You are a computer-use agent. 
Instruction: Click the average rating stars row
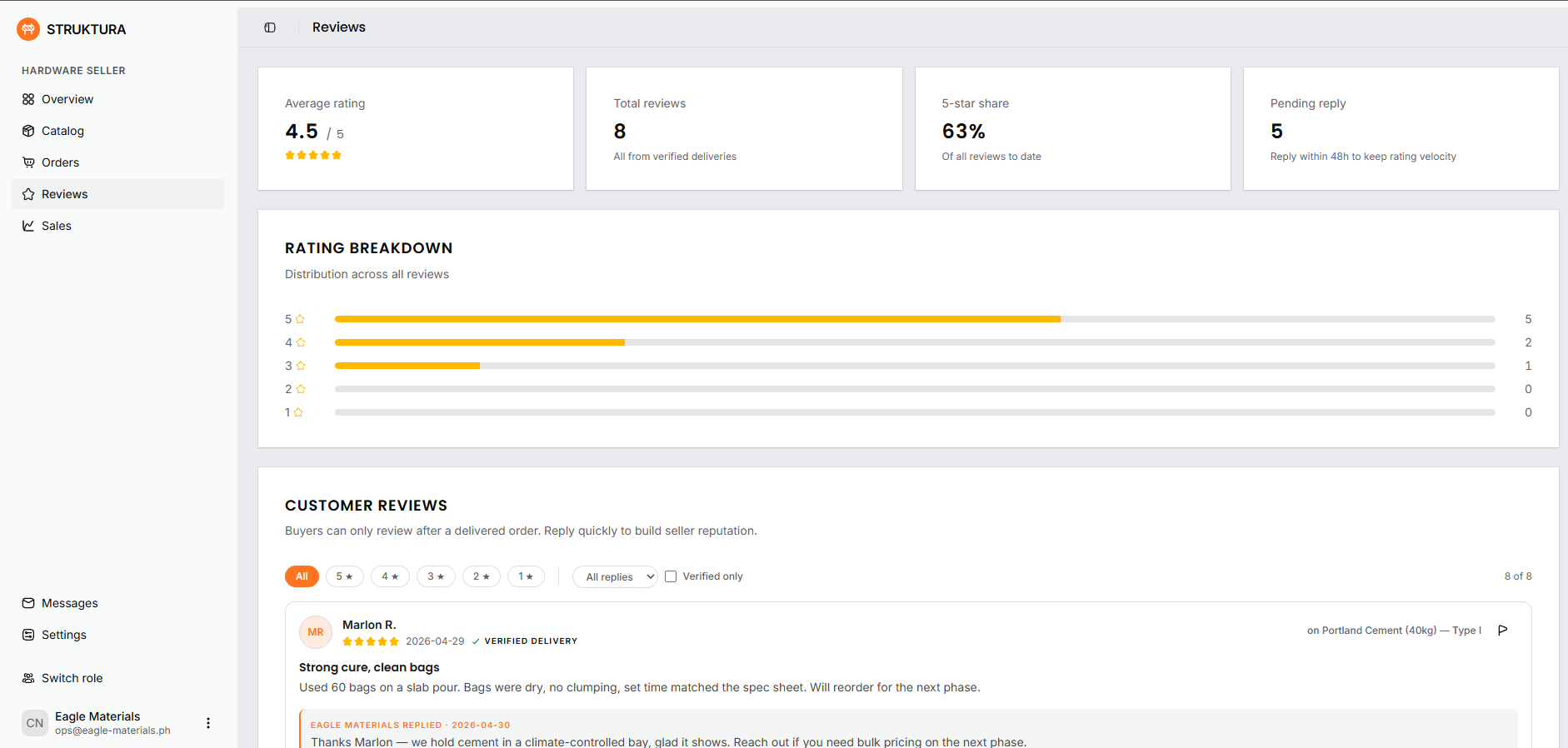(x=313, y=155)
